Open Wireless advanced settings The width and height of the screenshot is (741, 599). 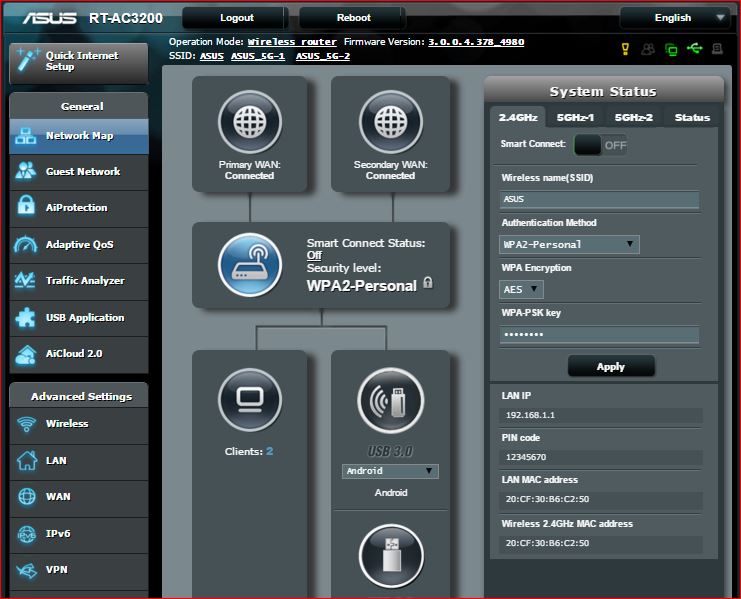coord(78,424)
